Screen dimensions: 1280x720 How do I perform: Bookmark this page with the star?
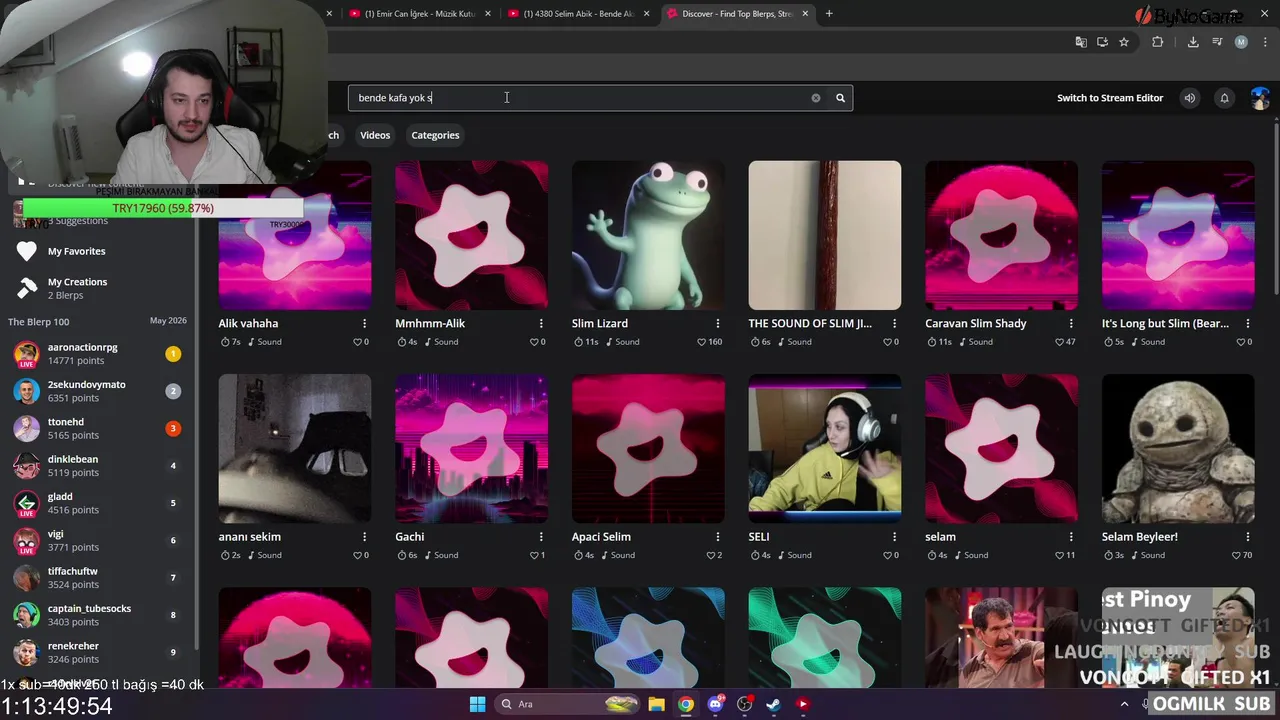tap(1124, 42)
